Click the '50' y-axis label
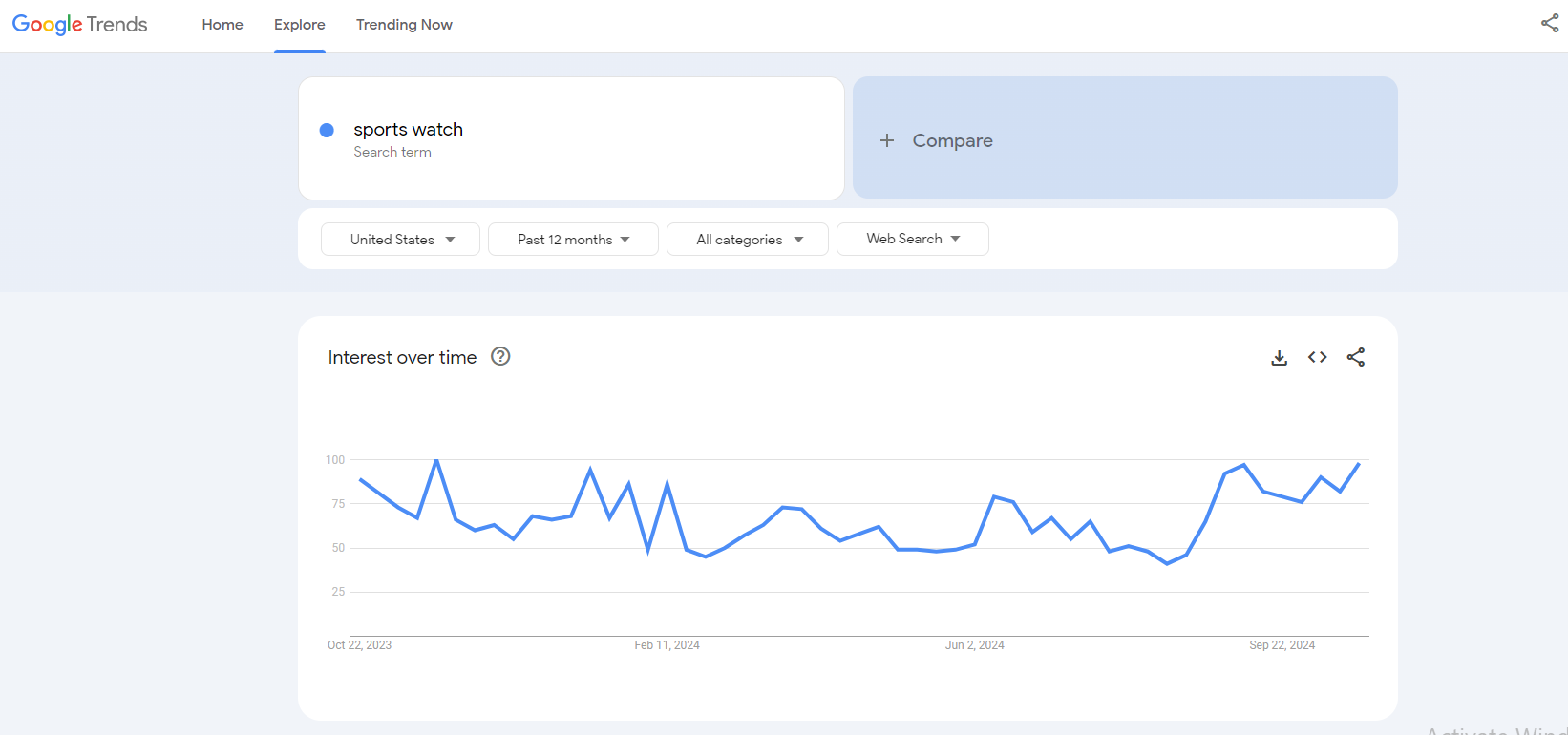 338,548
